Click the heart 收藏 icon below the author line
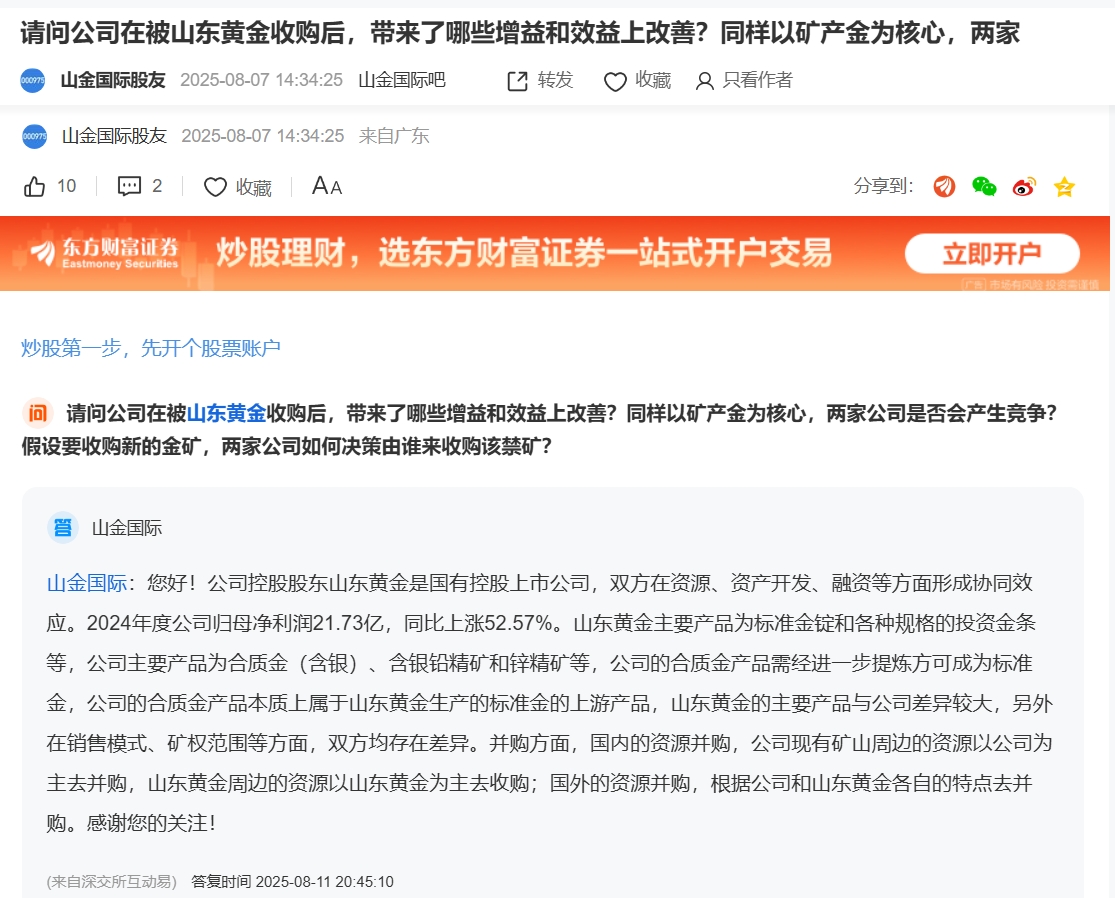Image resolution: width=1115 pixels, height=898 pixels. coord(215,187)
